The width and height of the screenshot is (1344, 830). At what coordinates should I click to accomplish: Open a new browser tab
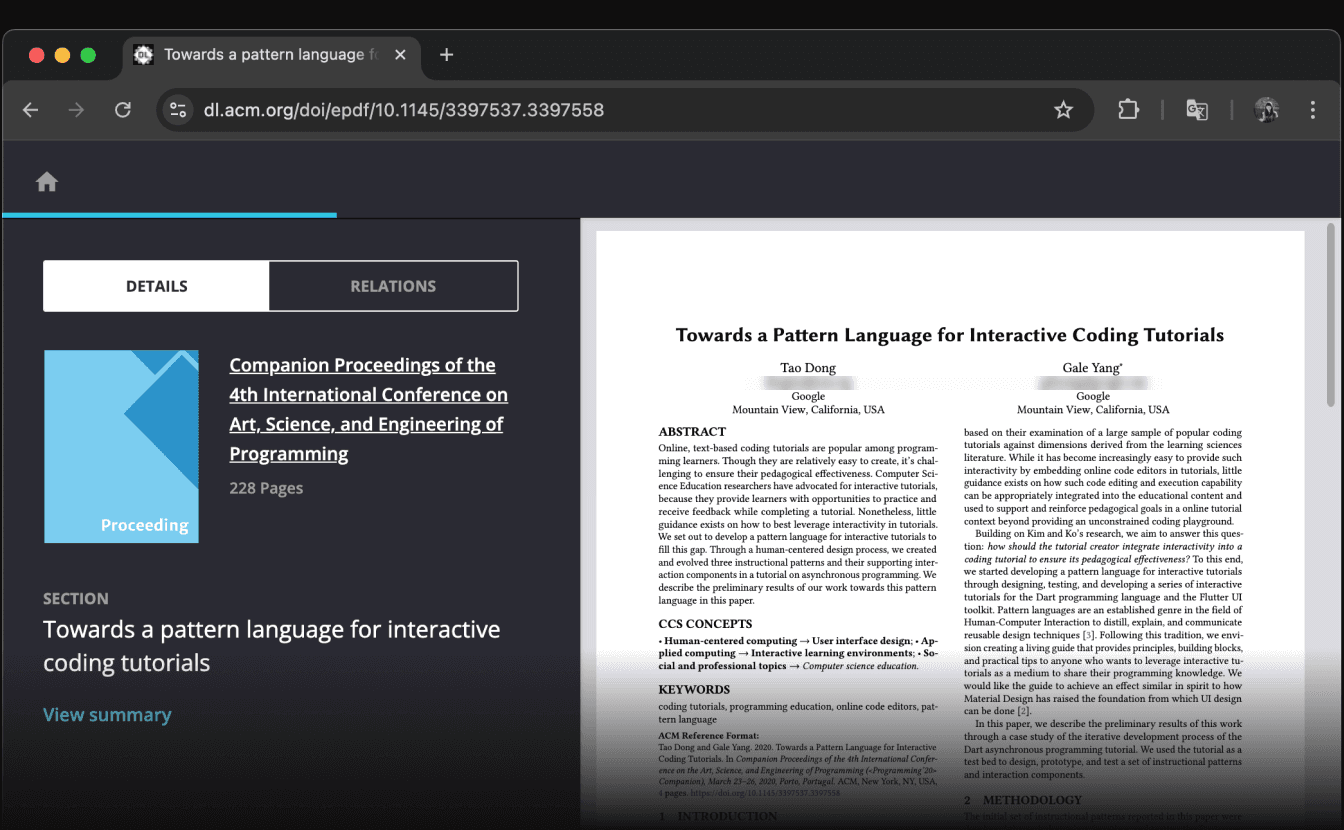pyautogui.click(x=446, y=55)
